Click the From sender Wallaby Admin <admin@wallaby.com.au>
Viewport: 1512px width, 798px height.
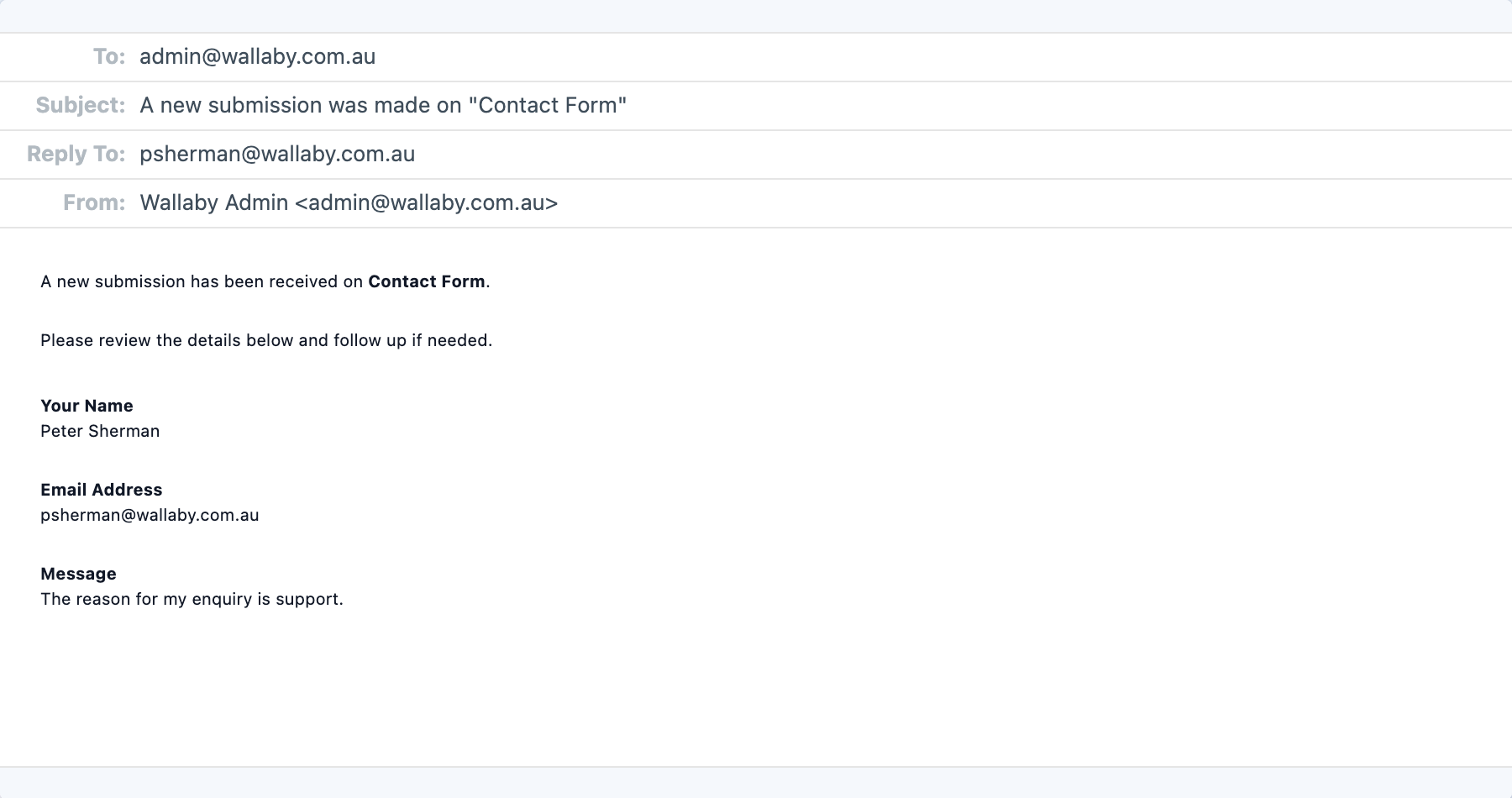coord(349,203)
